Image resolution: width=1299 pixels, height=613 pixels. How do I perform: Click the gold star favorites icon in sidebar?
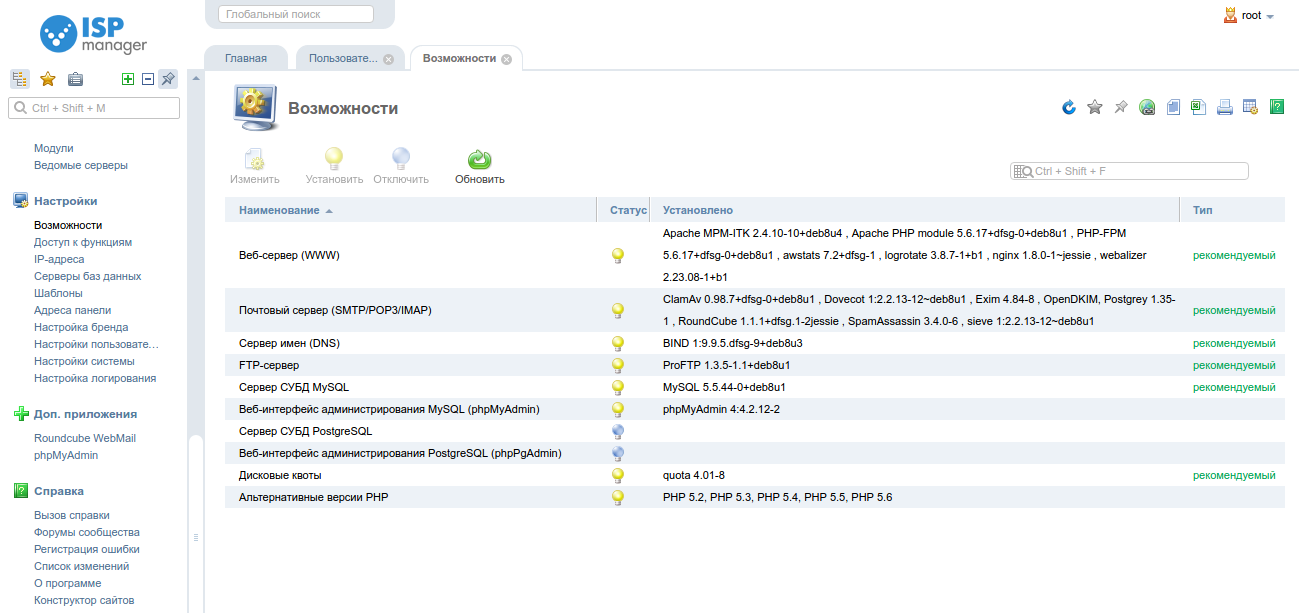[47, 79]
